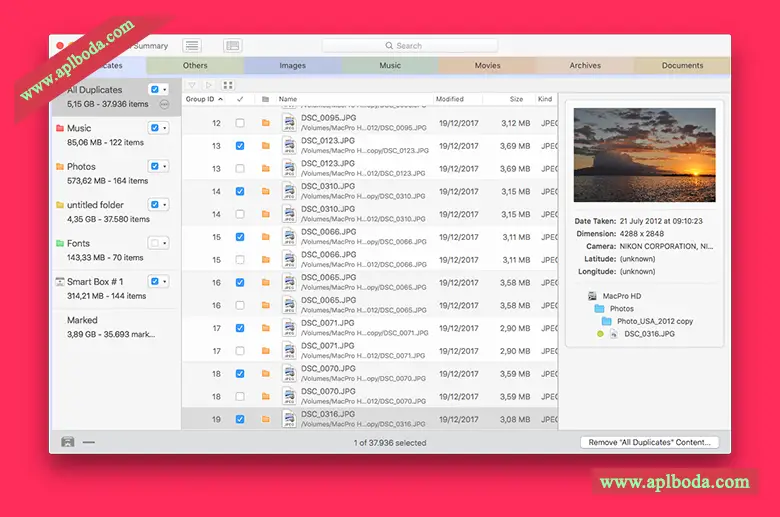Open the dropdown arrow next to Photos

pyautogui.click(x=164, y=166)
